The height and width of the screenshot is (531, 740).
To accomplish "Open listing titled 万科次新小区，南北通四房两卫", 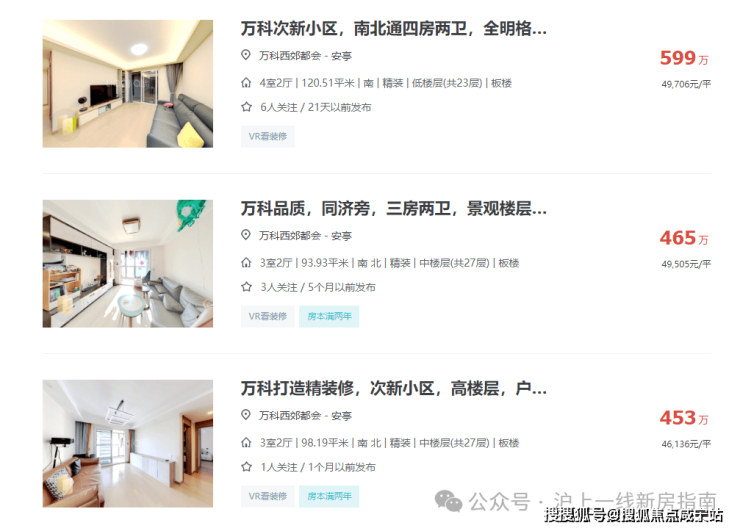I will pyautogui.click(x=394, y=29).
